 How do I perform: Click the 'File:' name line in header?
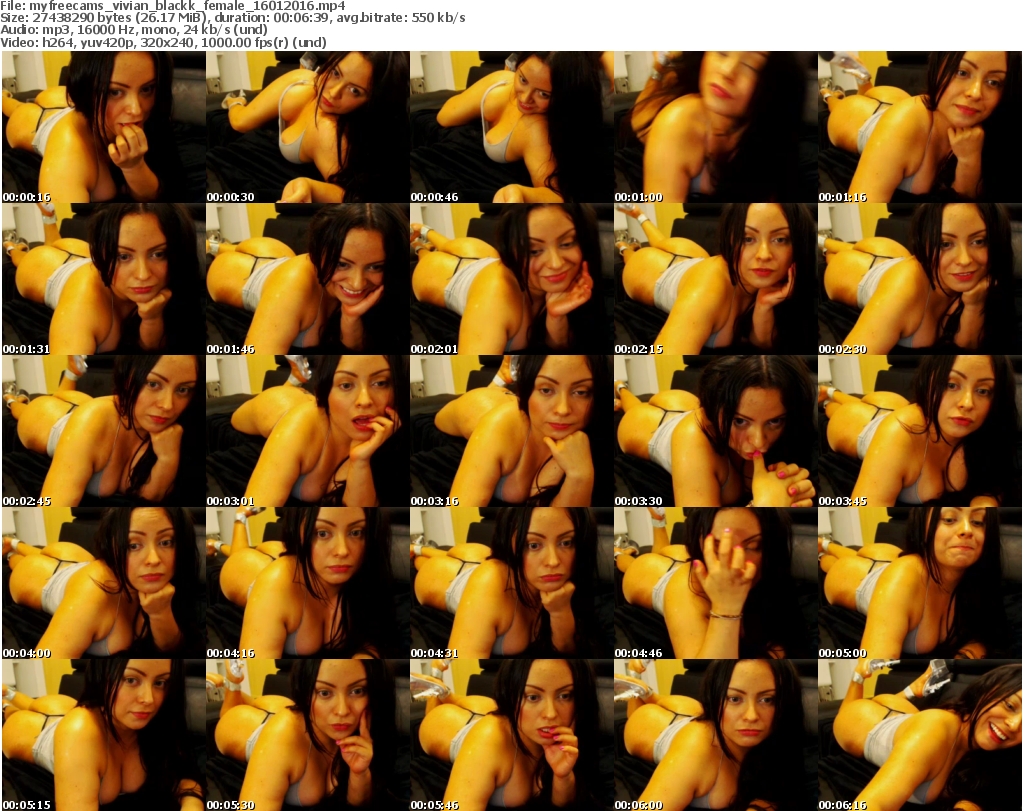(x=173, y=6)
